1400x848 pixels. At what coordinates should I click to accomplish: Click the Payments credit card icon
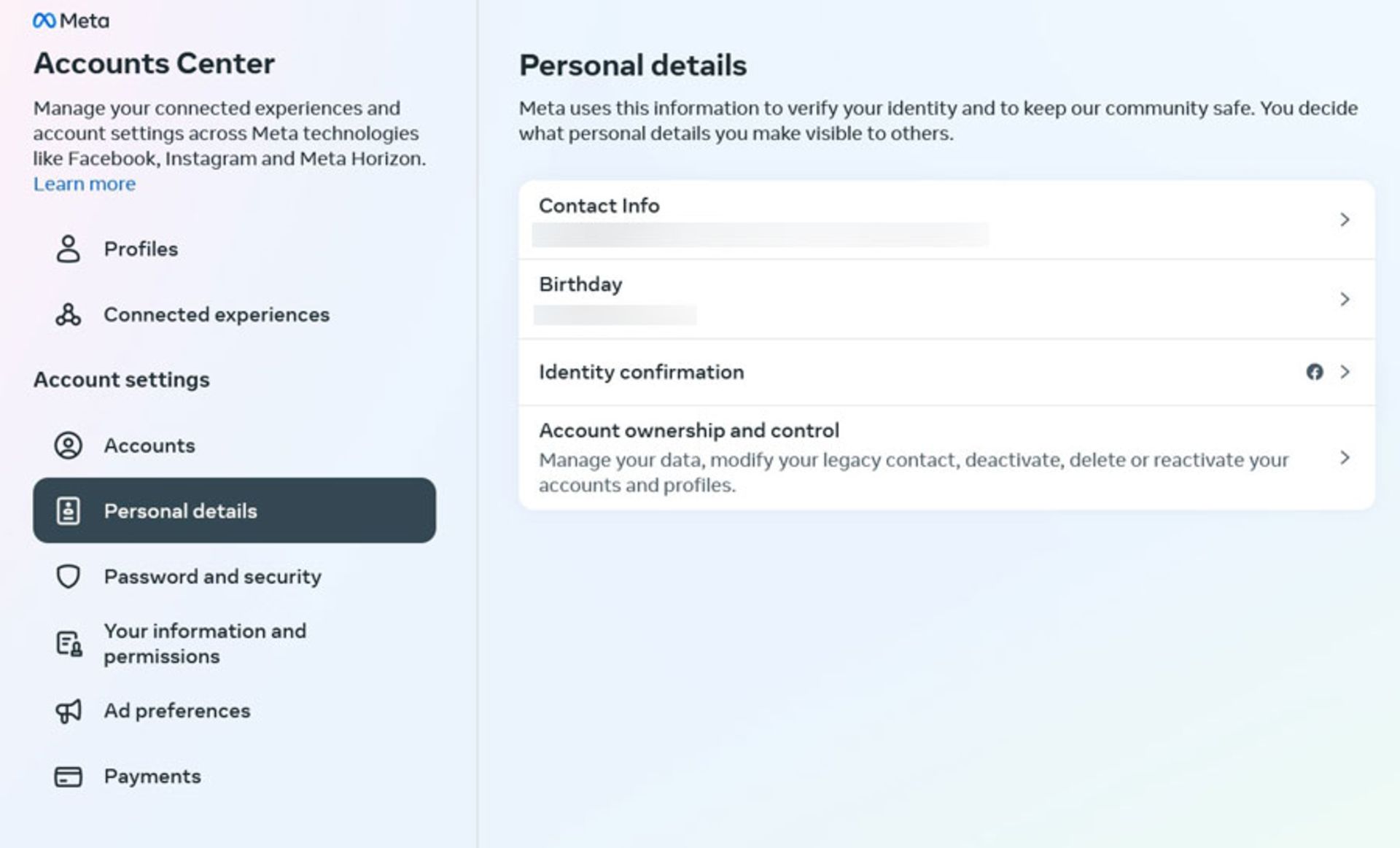(x=69, y=777)
